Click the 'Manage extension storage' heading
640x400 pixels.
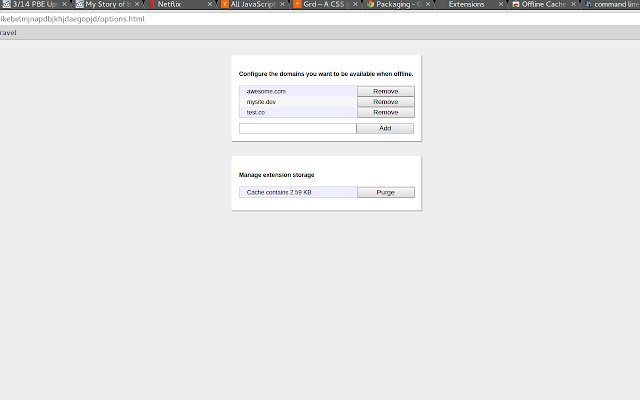pos(276,175)
